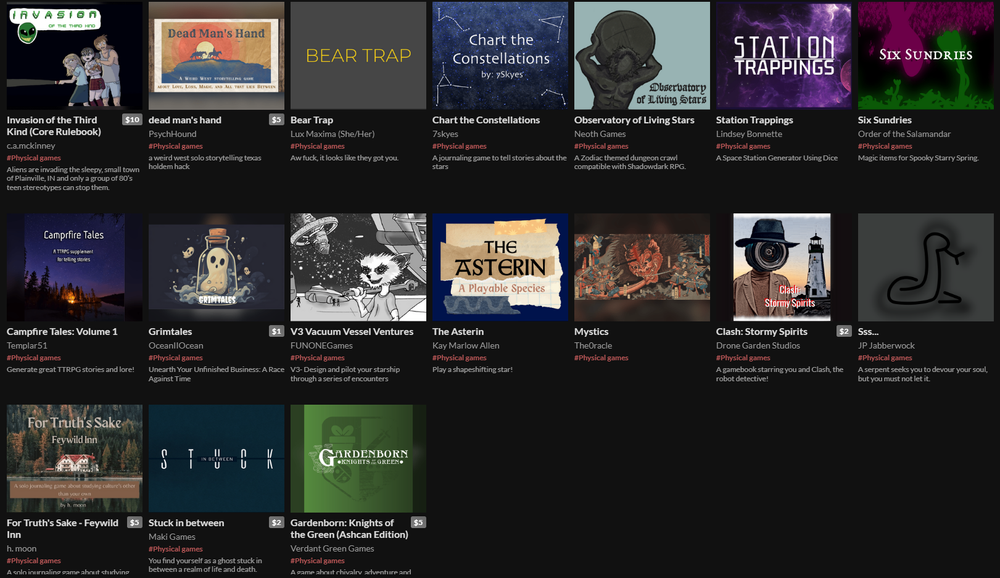Visit author Lindsey Bonnette profile
The width and height of the screenshot is (1000, 578).
click(x=749, y=134)
